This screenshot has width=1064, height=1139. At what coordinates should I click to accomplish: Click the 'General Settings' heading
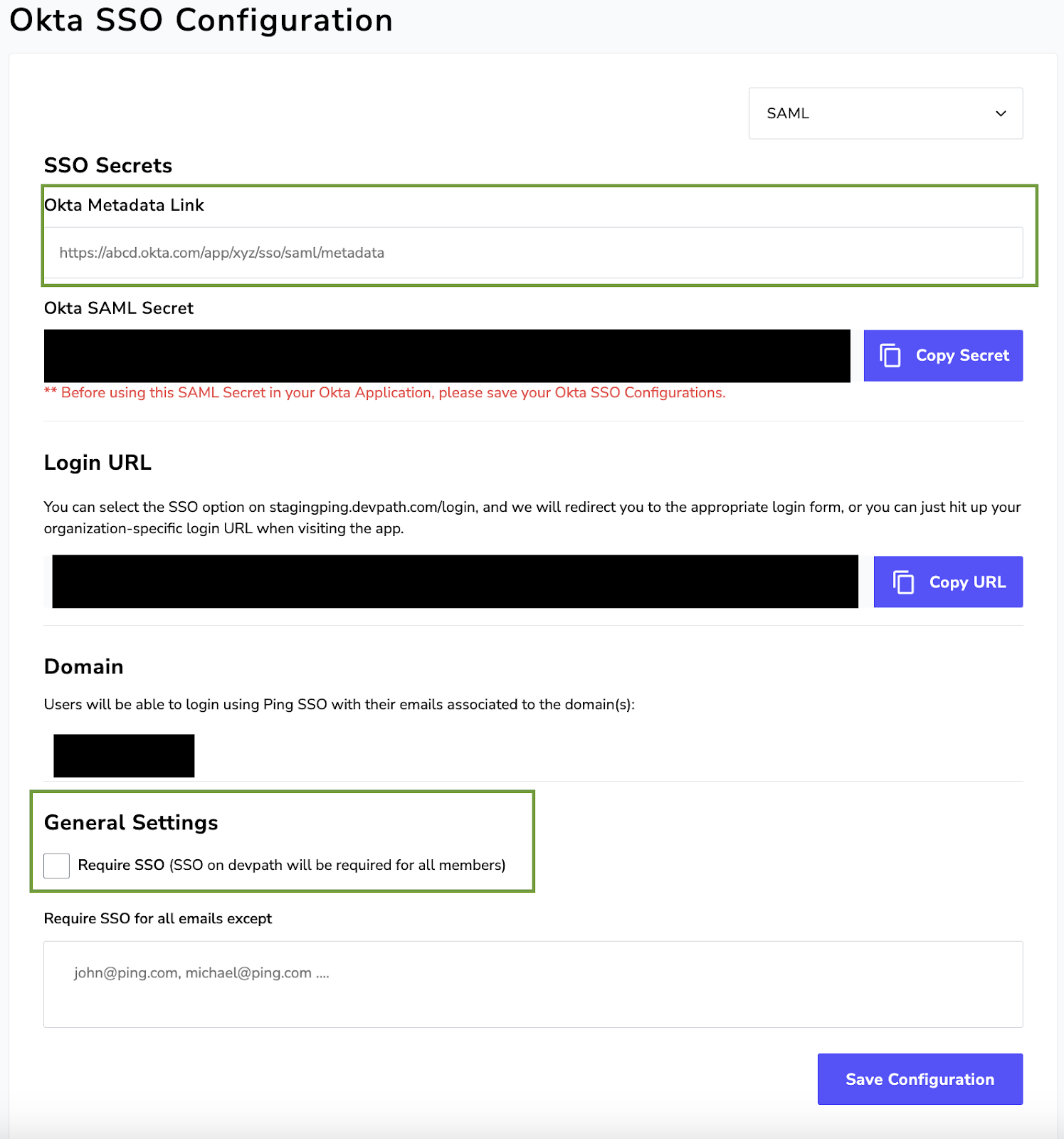coord(131,823)
